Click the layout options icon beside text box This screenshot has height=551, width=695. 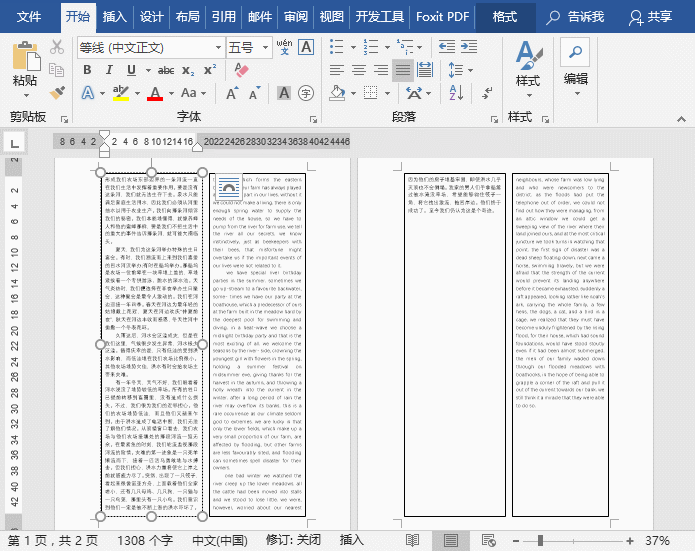[228, 187]
